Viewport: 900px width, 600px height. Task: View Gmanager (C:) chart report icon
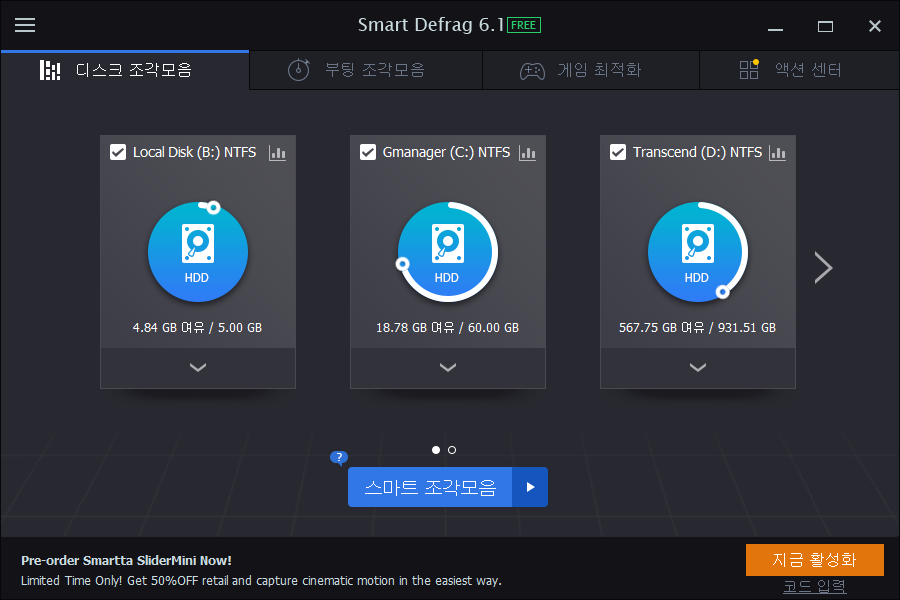(x=527, y=153)
